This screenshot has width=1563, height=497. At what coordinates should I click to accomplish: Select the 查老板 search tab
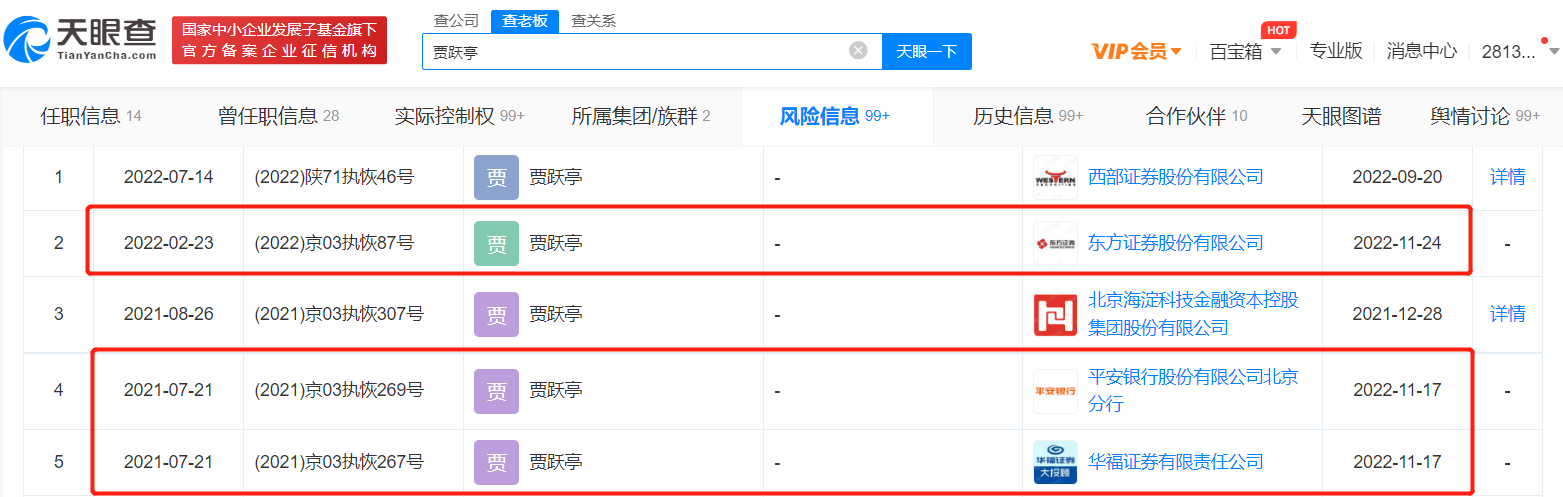click(525, 20)
